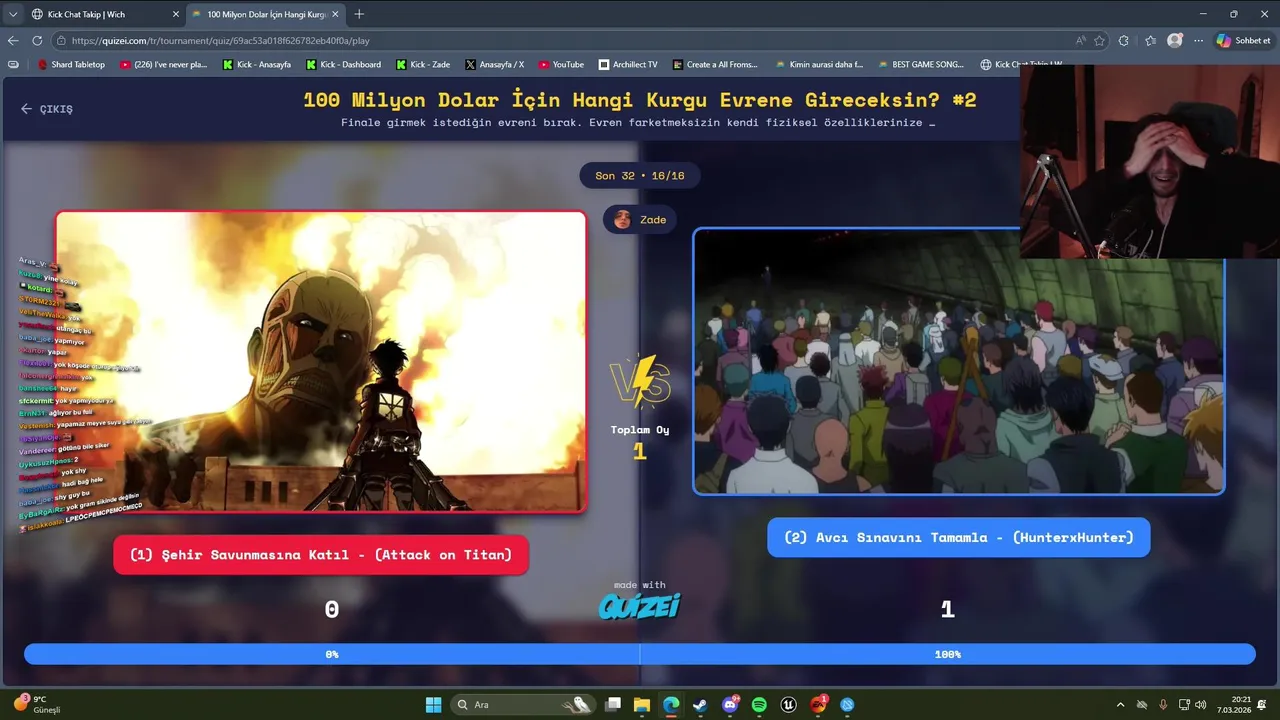Open Archillect TV bookmark
Screen dimensions: 1280x720
(628, 64)
